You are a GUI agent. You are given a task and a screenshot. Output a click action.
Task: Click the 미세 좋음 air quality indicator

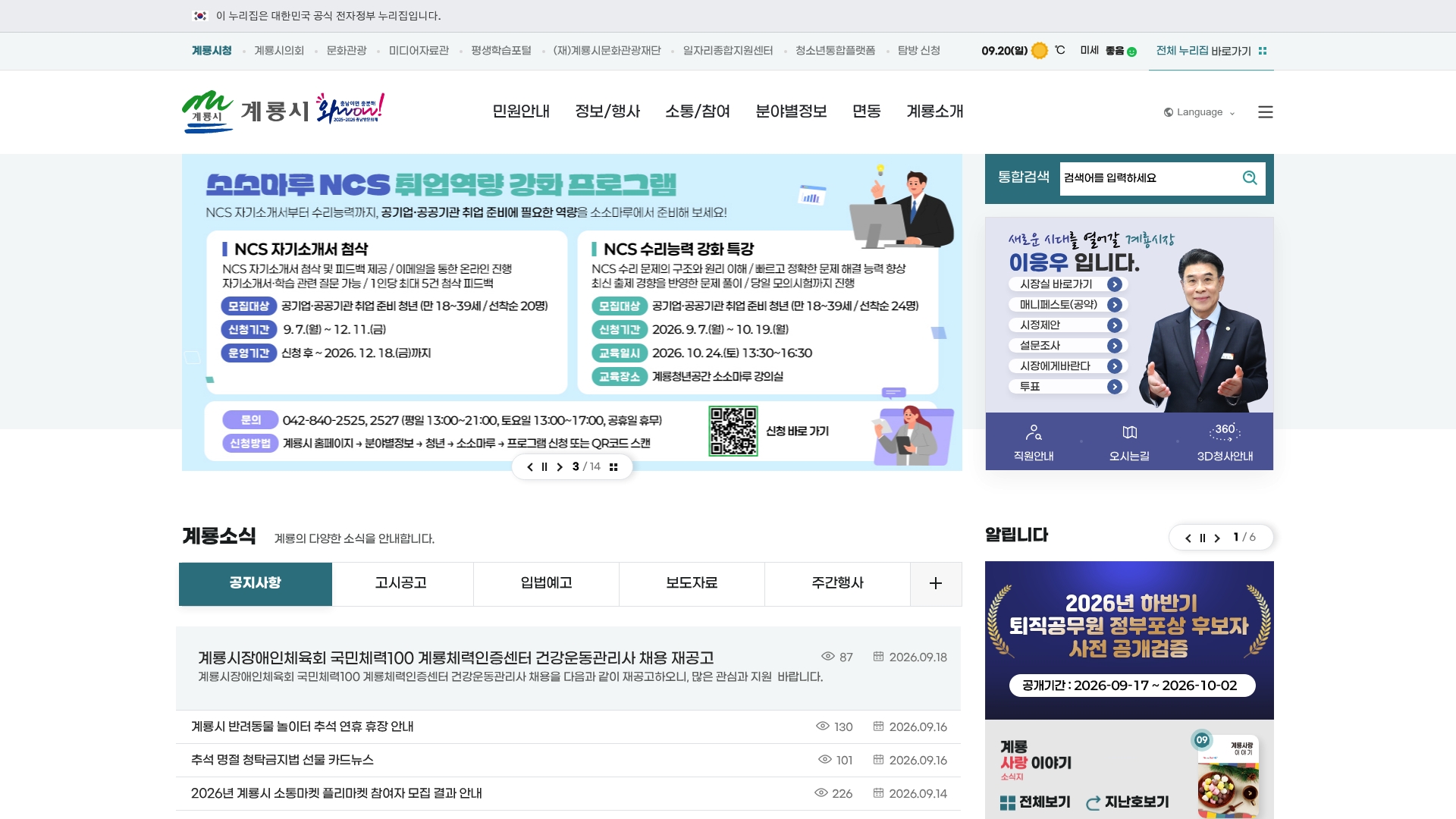pos(1108,51)
